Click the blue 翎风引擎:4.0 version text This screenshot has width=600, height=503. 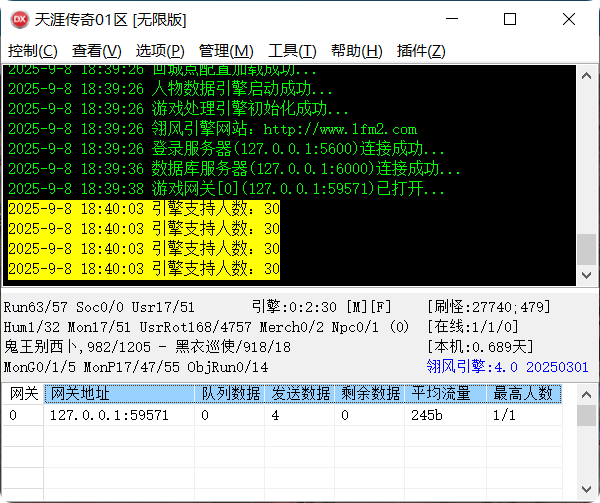507,367
